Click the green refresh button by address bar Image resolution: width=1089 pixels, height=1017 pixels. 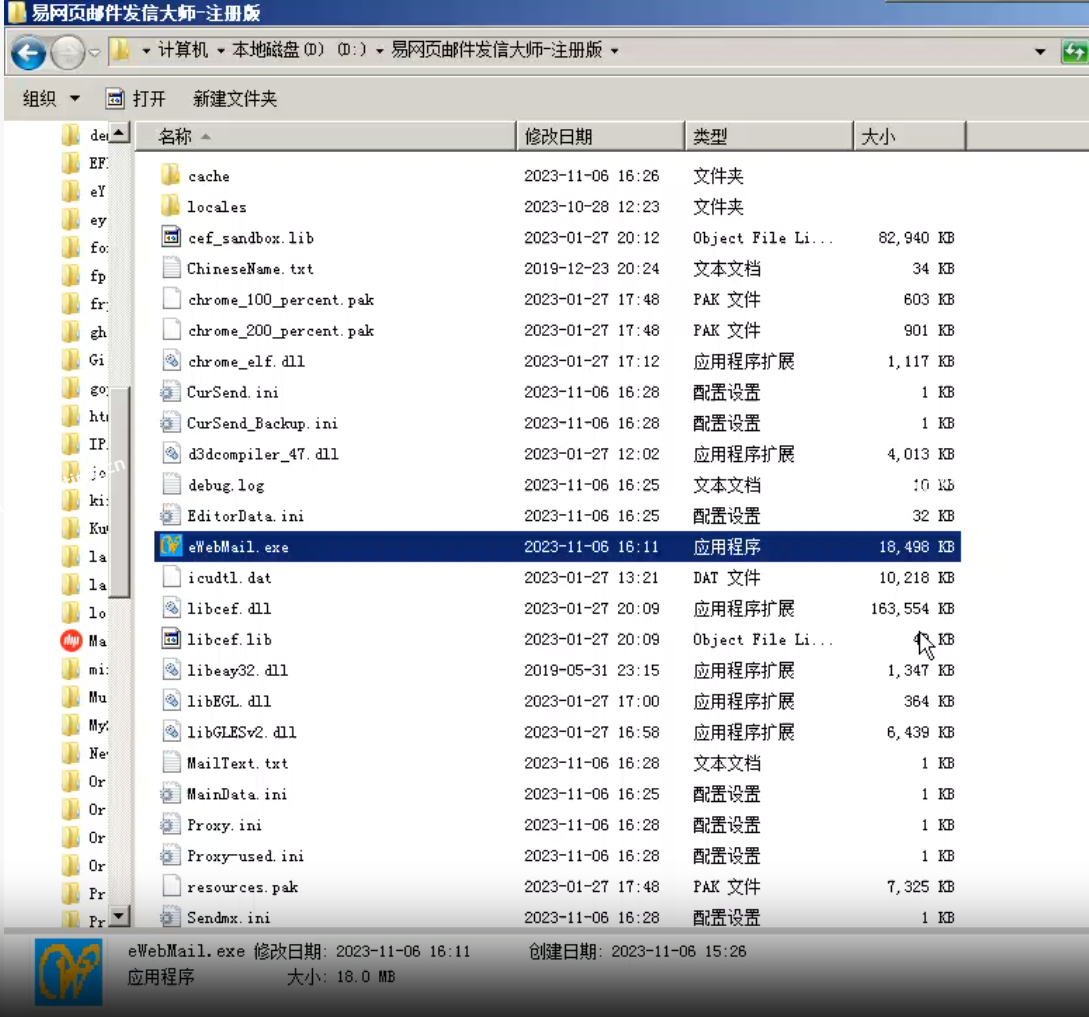coord(1074,51)
